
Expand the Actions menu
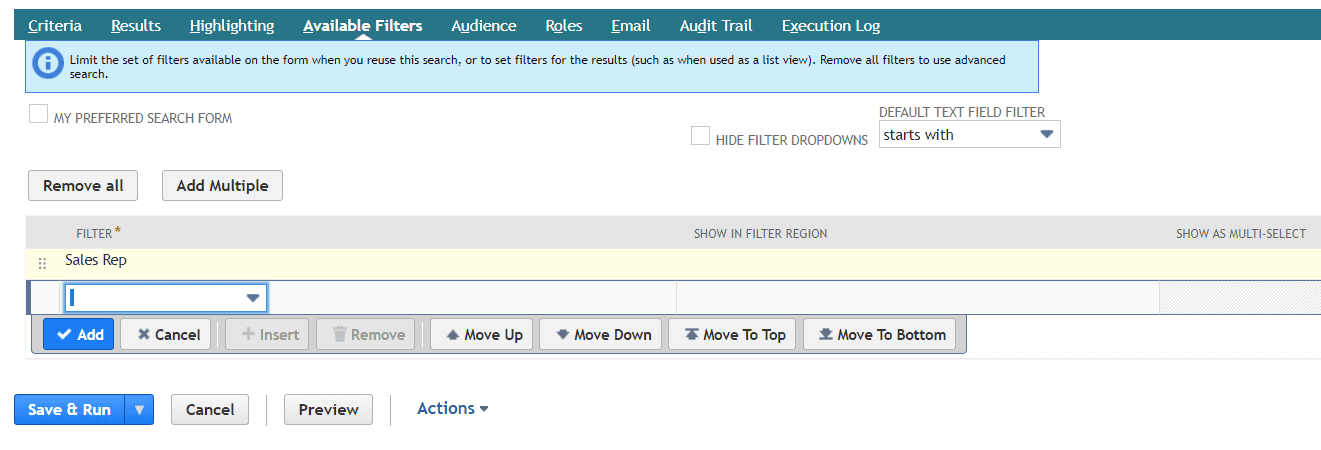(x=453, y=408)
